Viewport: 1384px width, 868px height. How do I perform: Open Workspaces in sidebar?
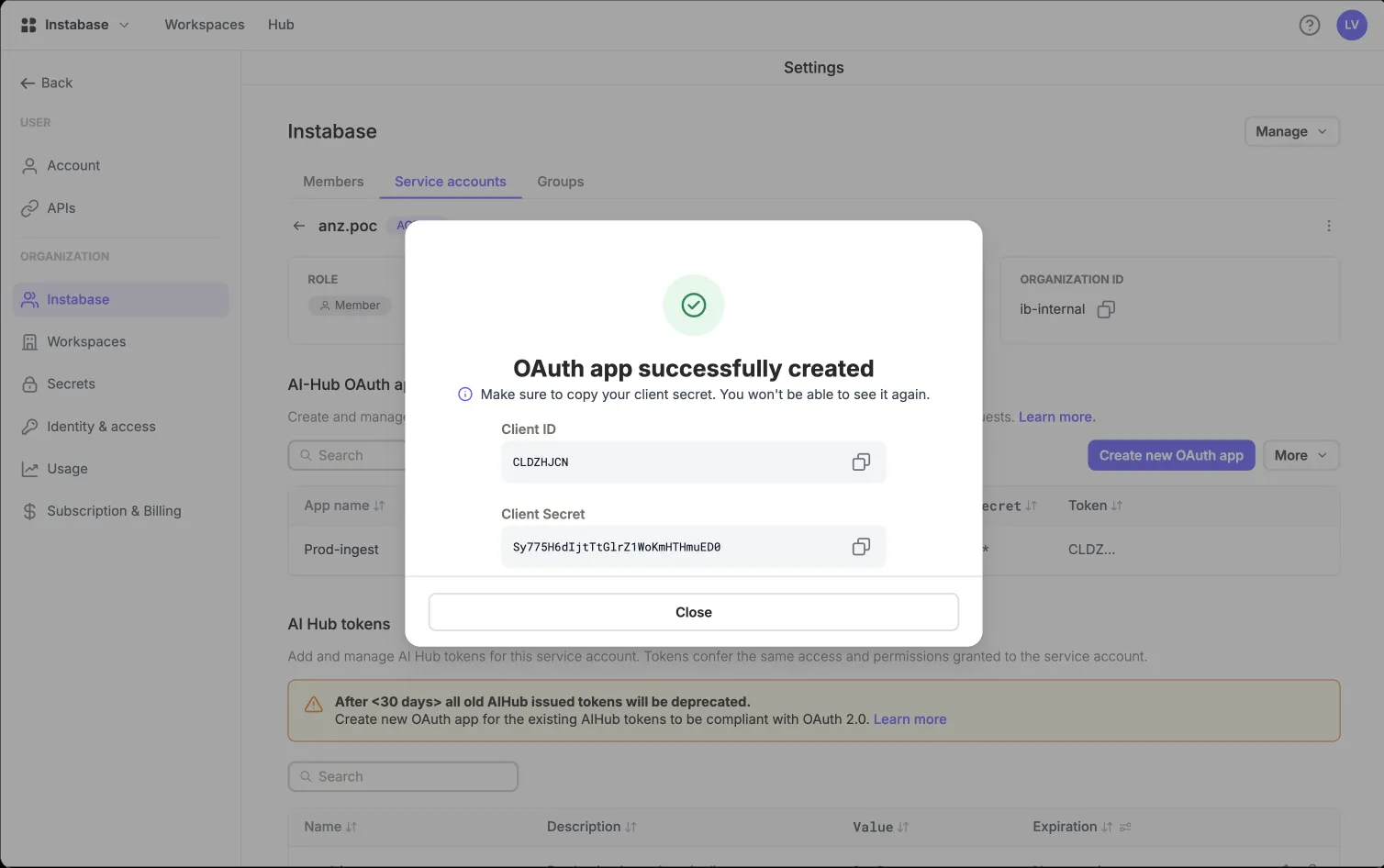point(120,341)
